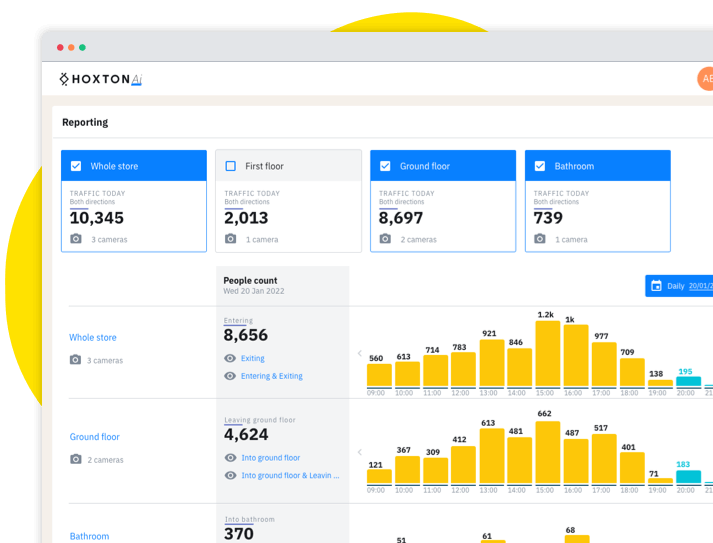Click previous arrow on Whole store chart

pos(360,353)
